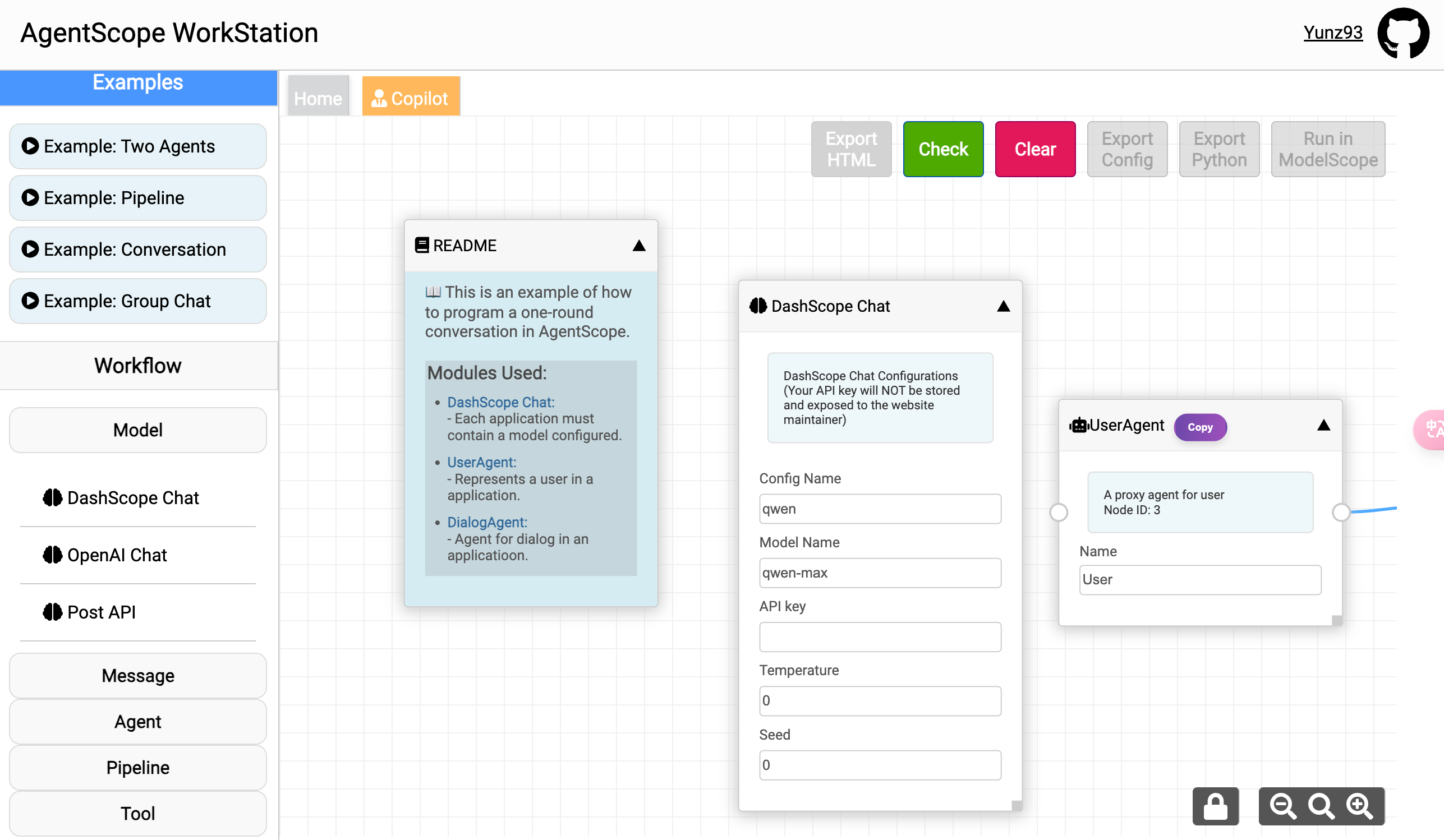Click the red Clear button
This screenshot has height=840, width=1444.
pyautogui.click(x=1036, y=149)
